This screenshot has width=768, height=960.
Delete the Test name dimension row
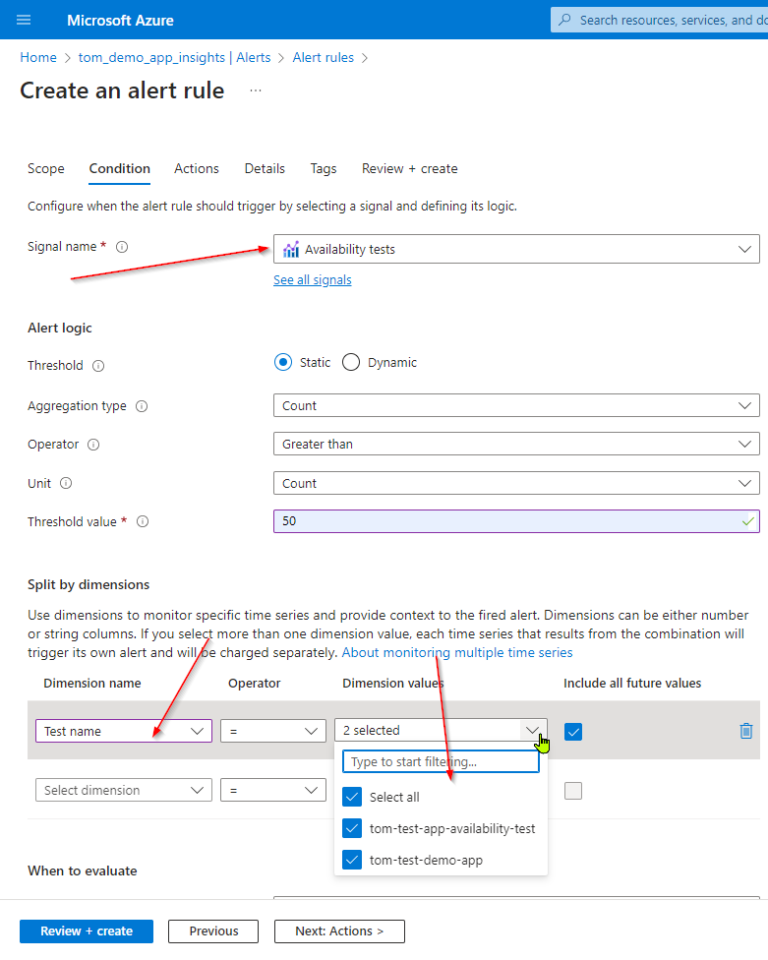pos(745,731)
